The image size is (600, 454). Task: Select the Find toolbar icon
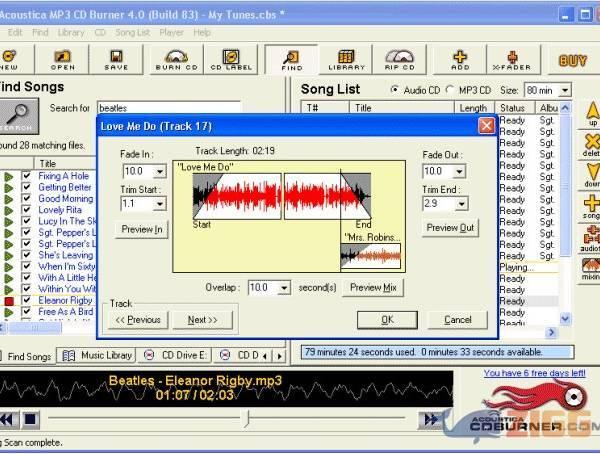292,60
